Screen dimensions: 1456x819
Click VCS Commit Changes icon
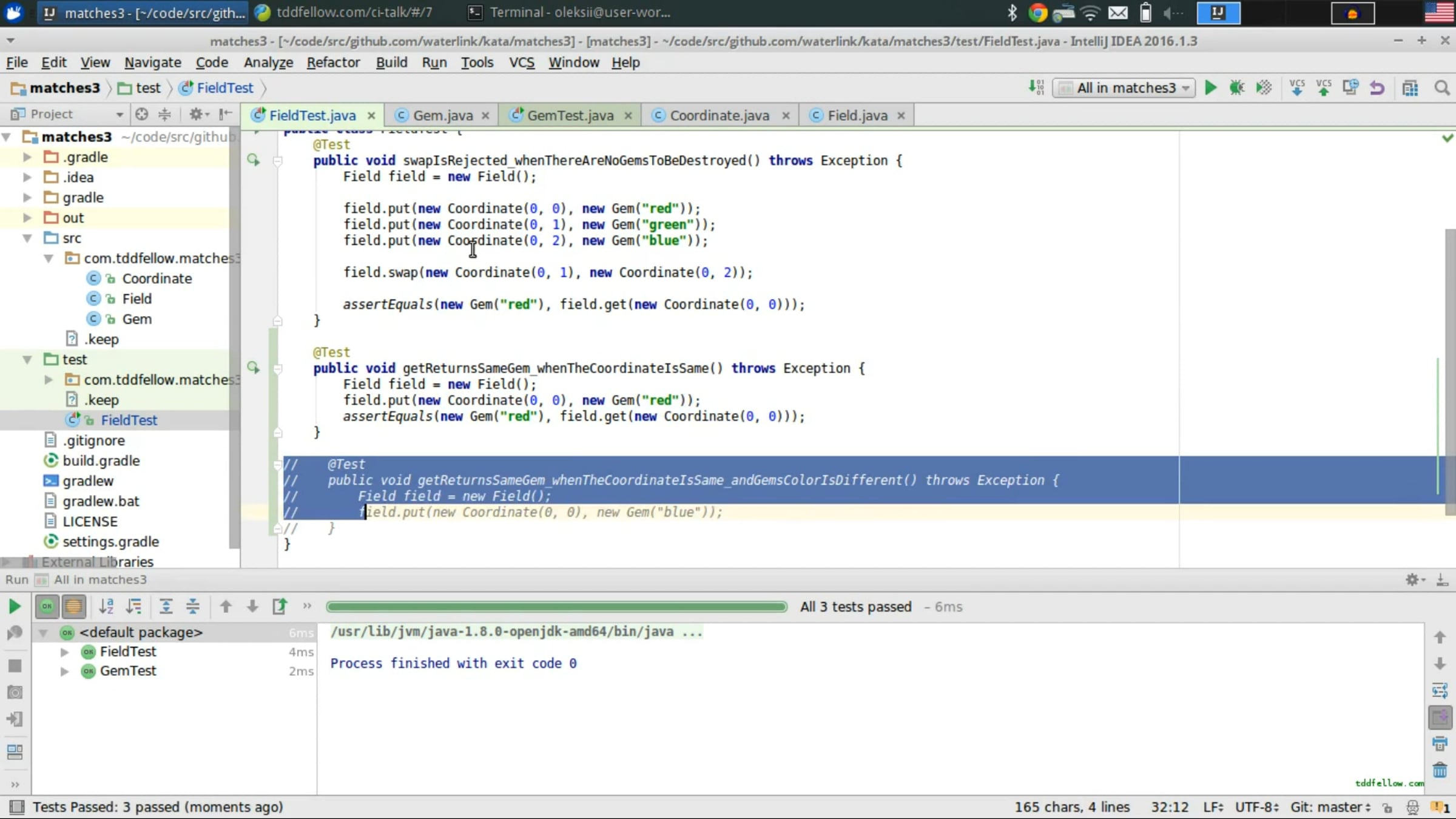click(x=1324, y=88)
